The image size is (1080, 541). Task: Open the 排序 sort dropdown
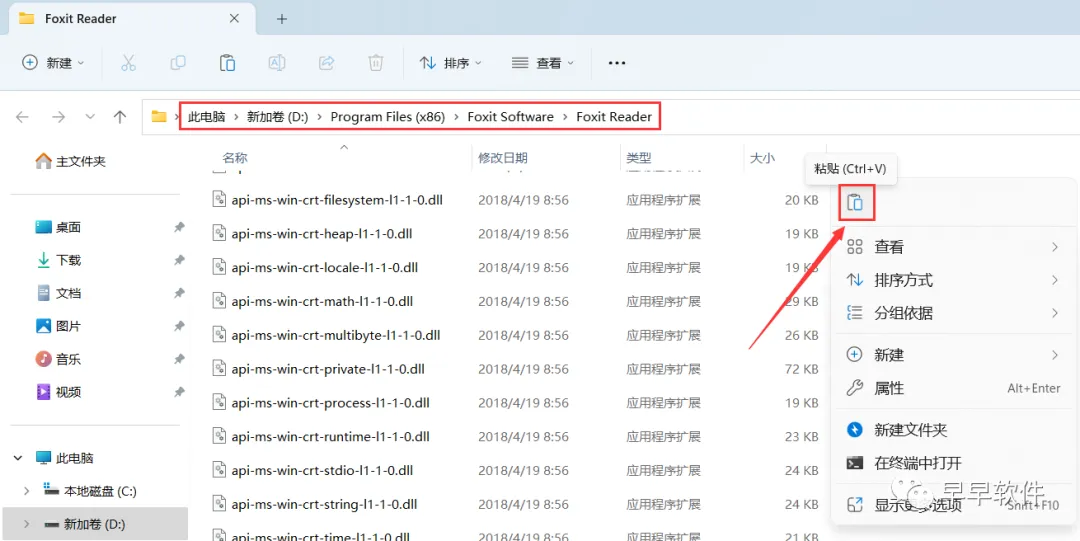click(x=450, y=63)
